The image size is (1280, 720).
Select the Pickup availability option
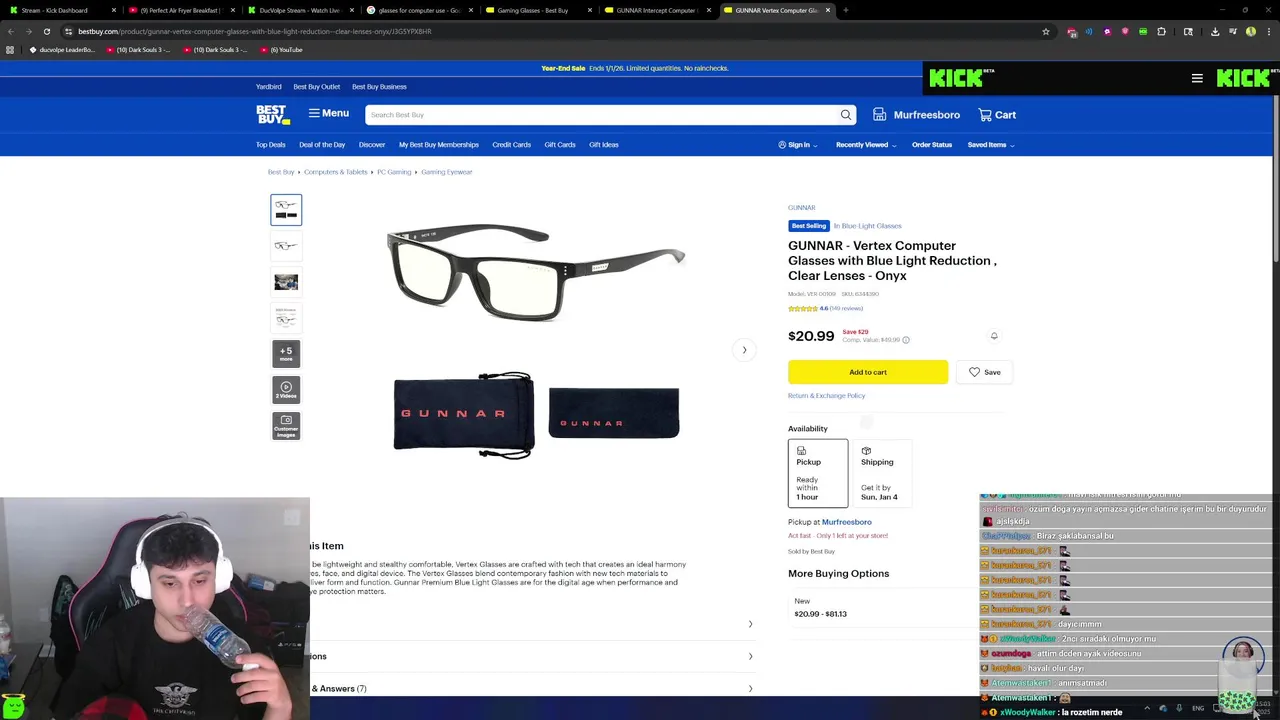click(818, 473)
